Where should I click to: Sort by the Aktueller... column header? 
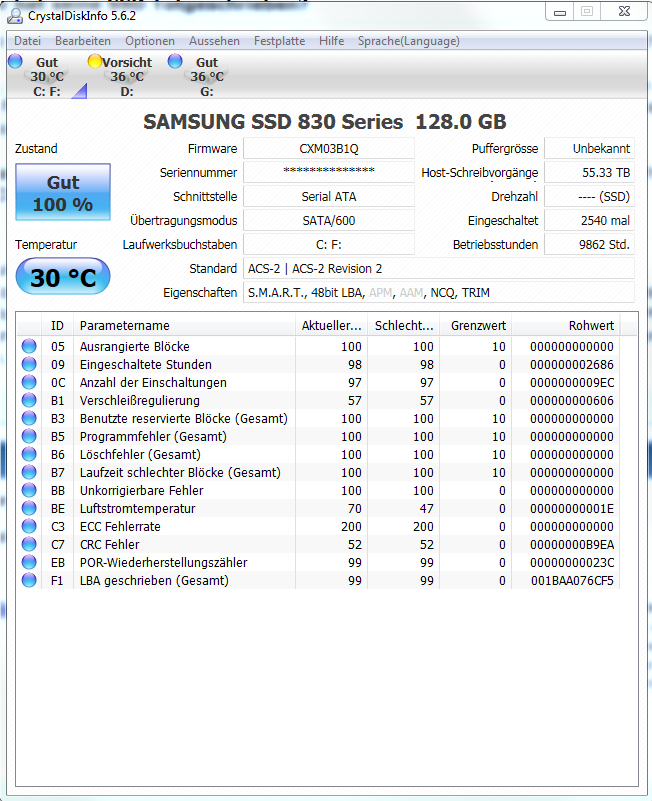coord(331,325)
